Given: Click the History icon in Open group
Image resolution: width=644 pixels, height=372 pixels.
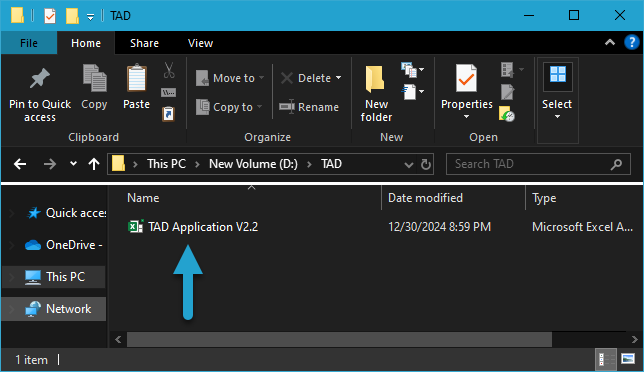Looking at the screenshot, I should [x=507, y=114].
